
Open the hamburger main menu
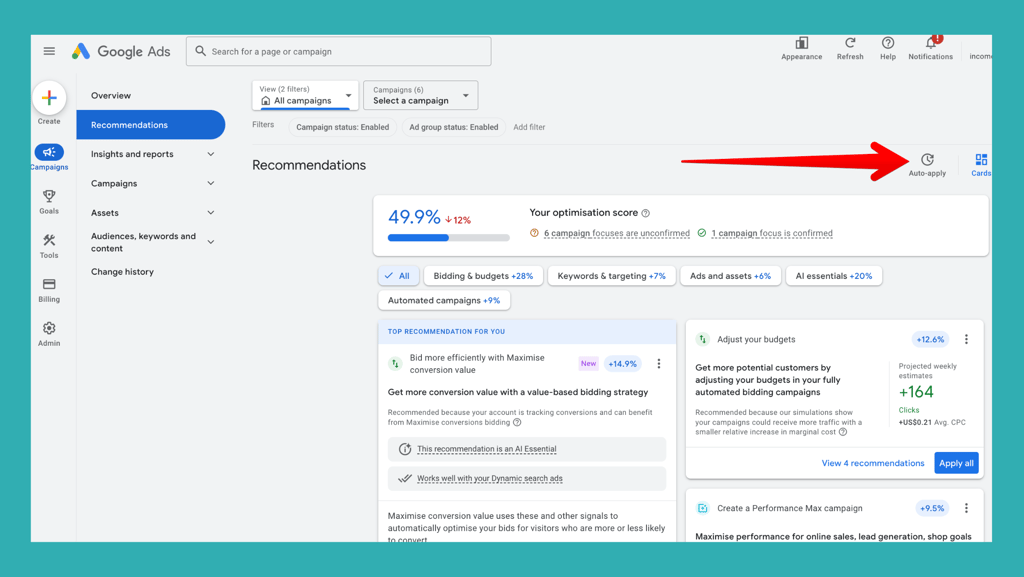(49, 51)
